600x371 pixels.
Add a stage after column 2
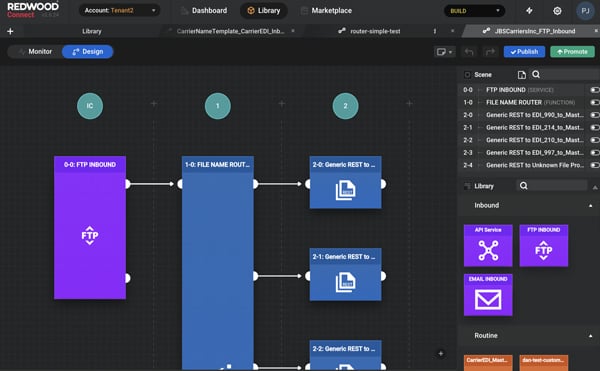[x=409, y=104]
